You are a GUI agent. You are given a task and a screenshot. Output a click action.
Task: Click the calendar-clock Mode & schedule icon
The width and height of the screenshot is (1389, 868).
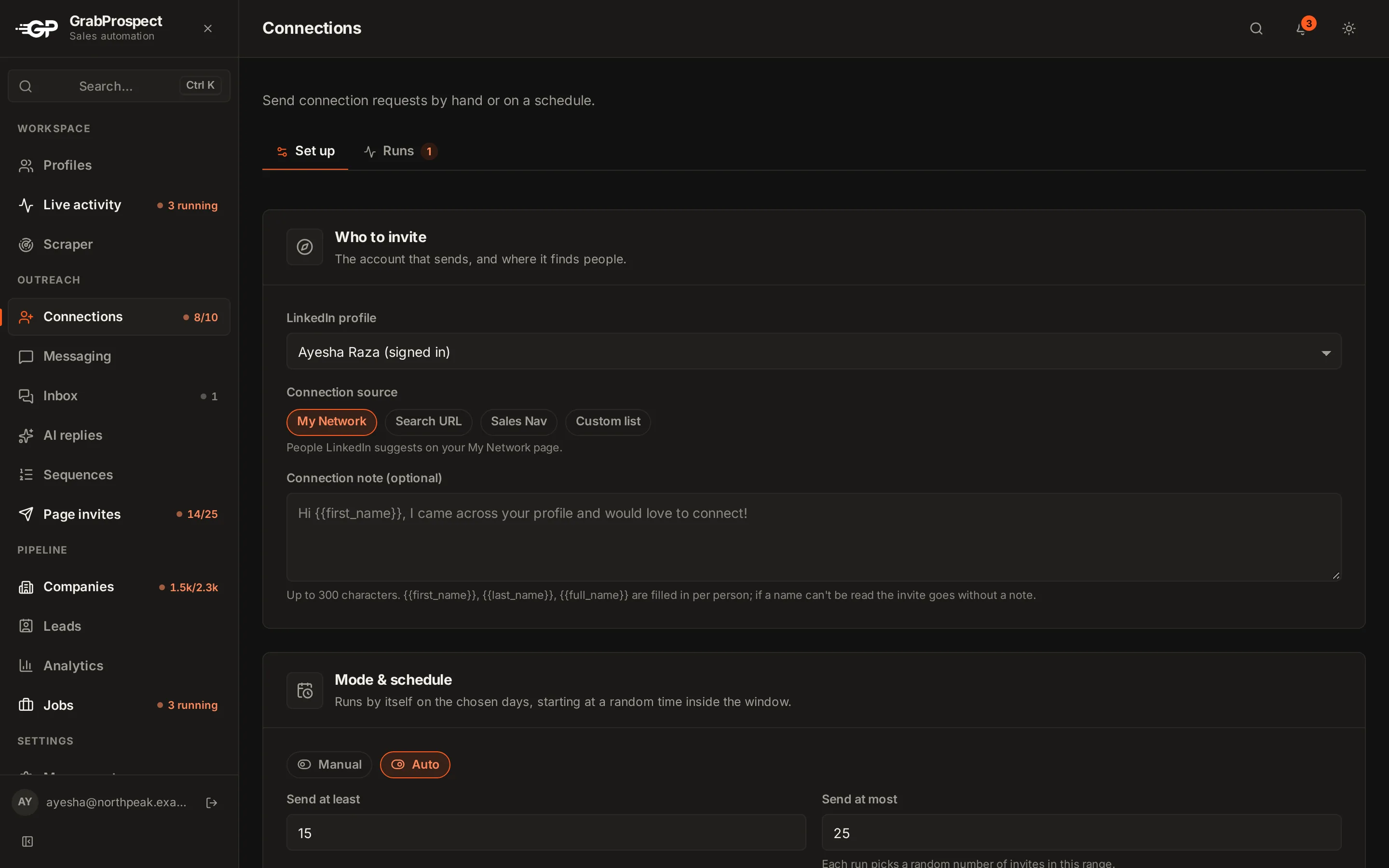[x=305, y=690]
